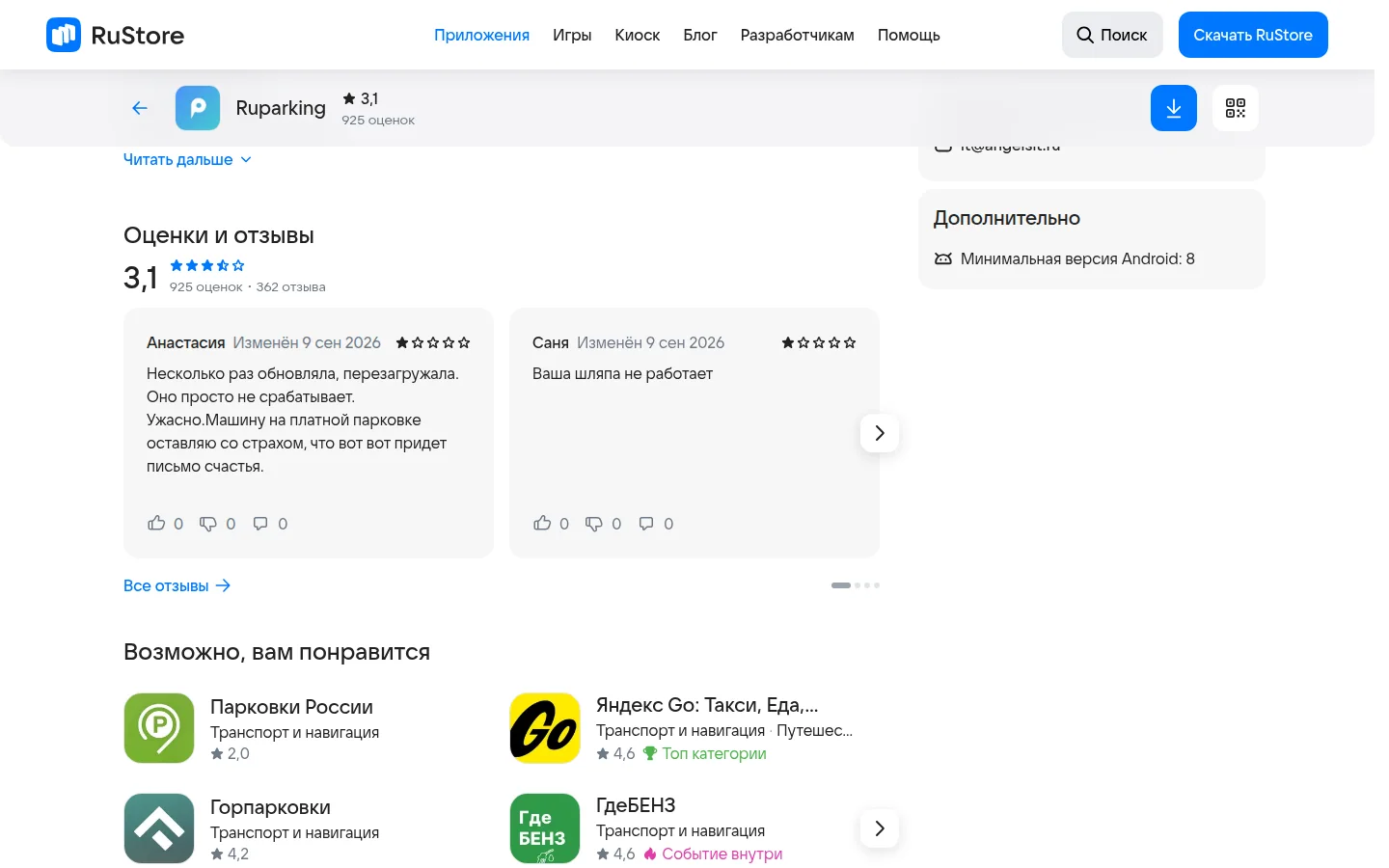The height and width of the screenshot is (868, 1389).
Task: Click Анастасия's one-star rating
Action: (433, 342)
